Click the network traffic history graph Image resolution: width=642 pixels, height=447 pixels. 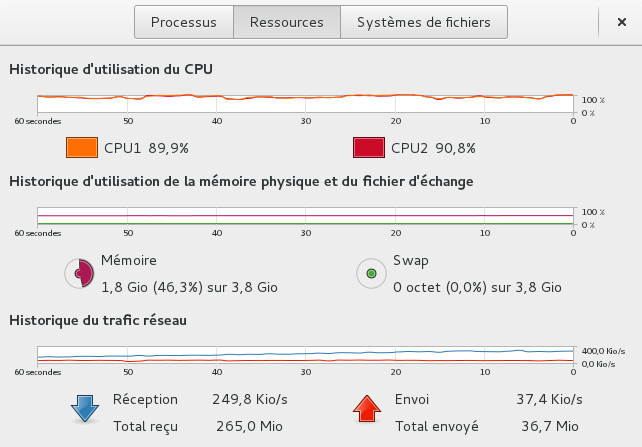point(305,355)
